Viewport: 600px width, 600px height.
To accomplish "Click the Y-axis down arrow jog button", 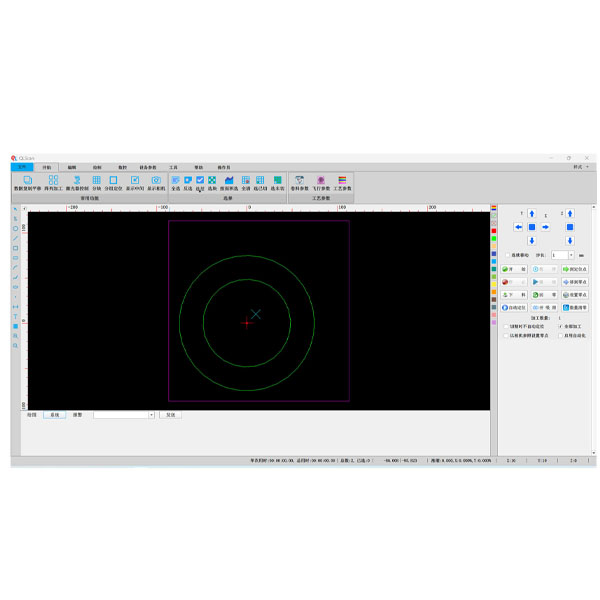I will point(532,240).
